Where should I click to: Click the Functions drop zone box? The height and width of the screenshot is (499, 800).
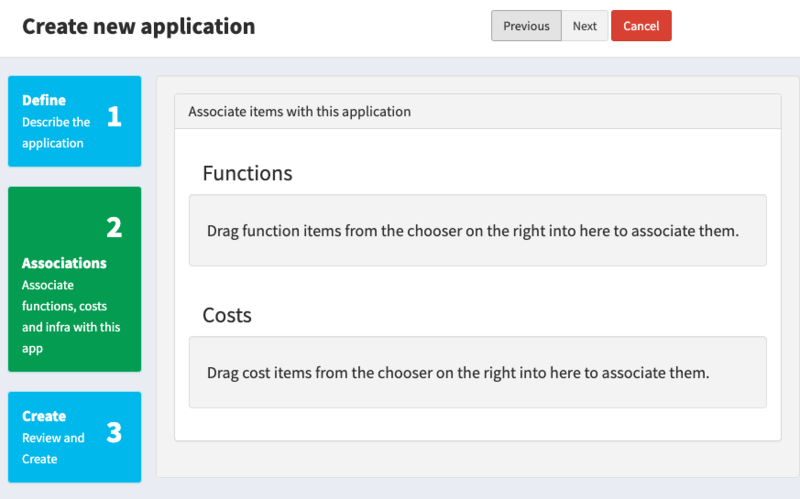[478, 230]
